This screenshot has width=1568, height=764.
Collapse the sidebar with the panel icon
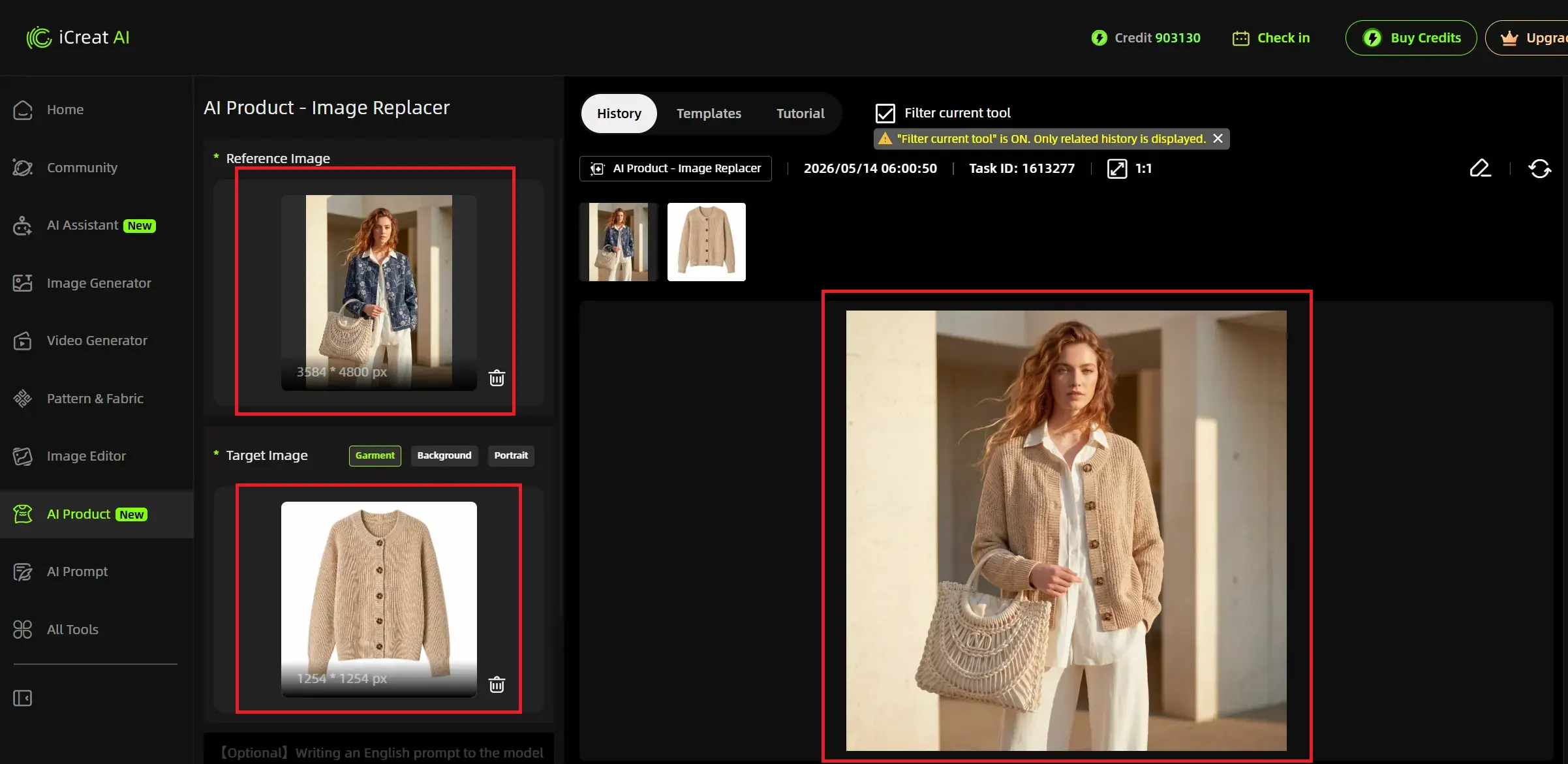[x=23, y=698]
